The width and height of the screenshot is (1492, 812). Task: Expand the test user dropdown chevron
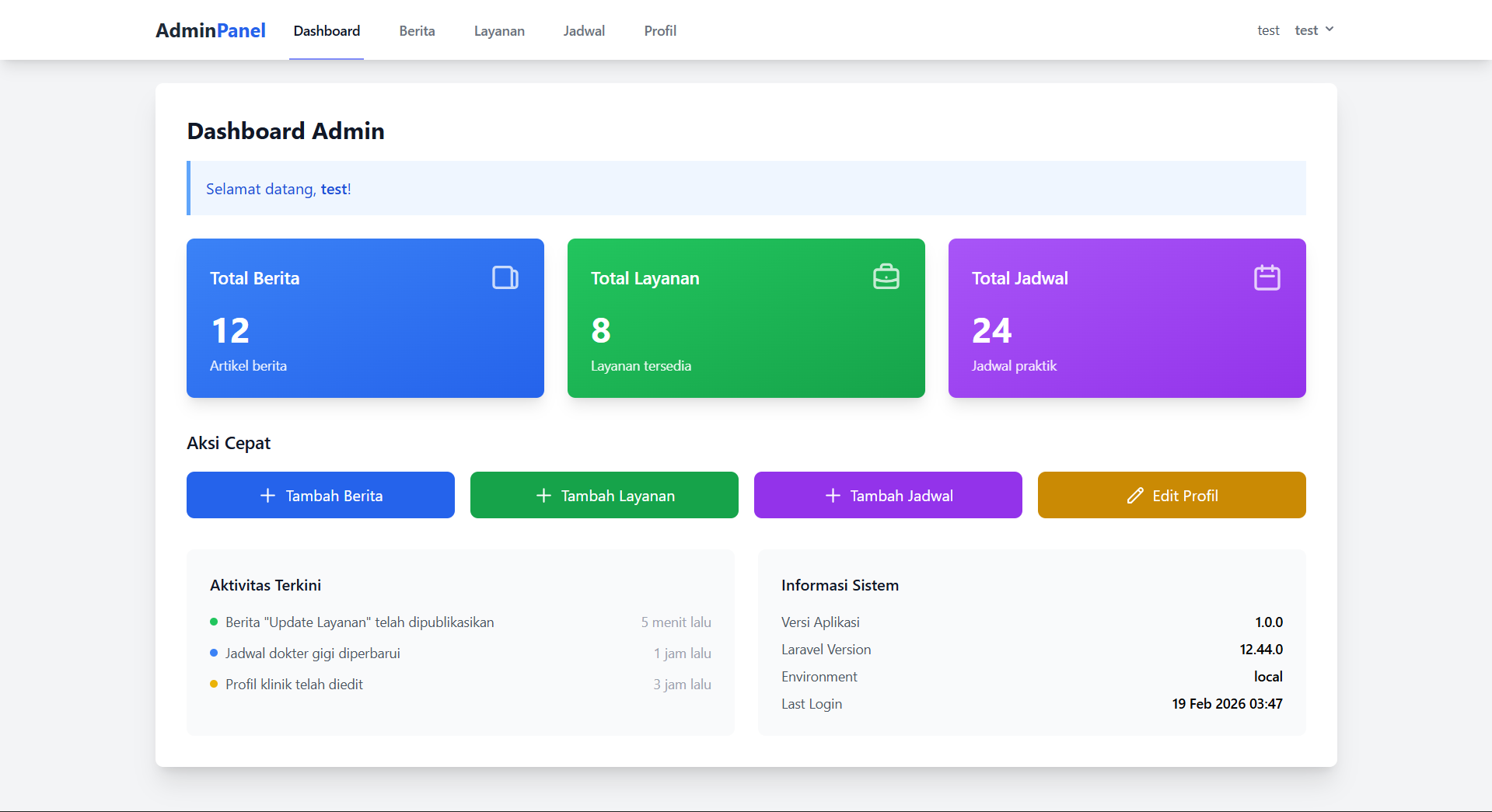(x=1330, y=30)
